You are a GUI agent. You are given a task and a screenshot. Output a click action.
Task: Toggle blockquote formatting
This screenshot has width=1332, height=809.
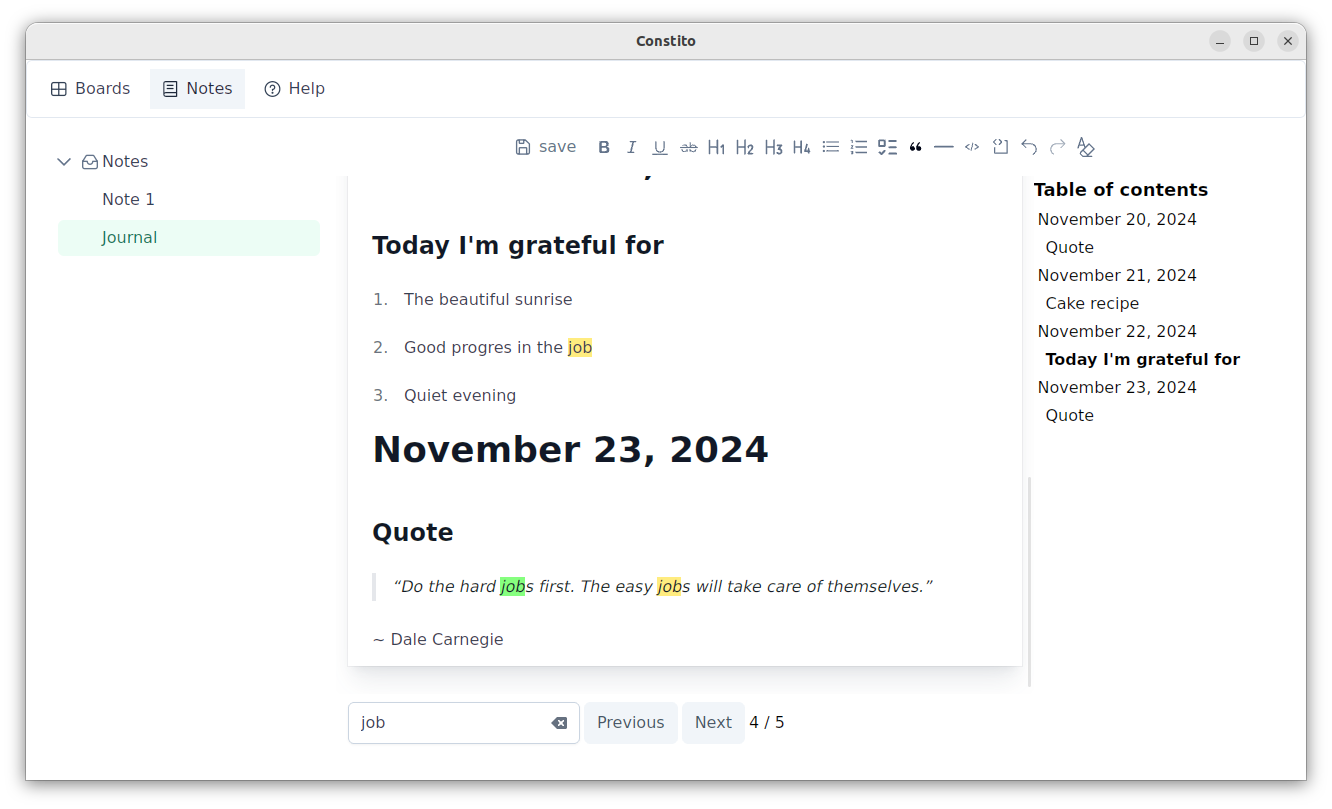point(915,147)
